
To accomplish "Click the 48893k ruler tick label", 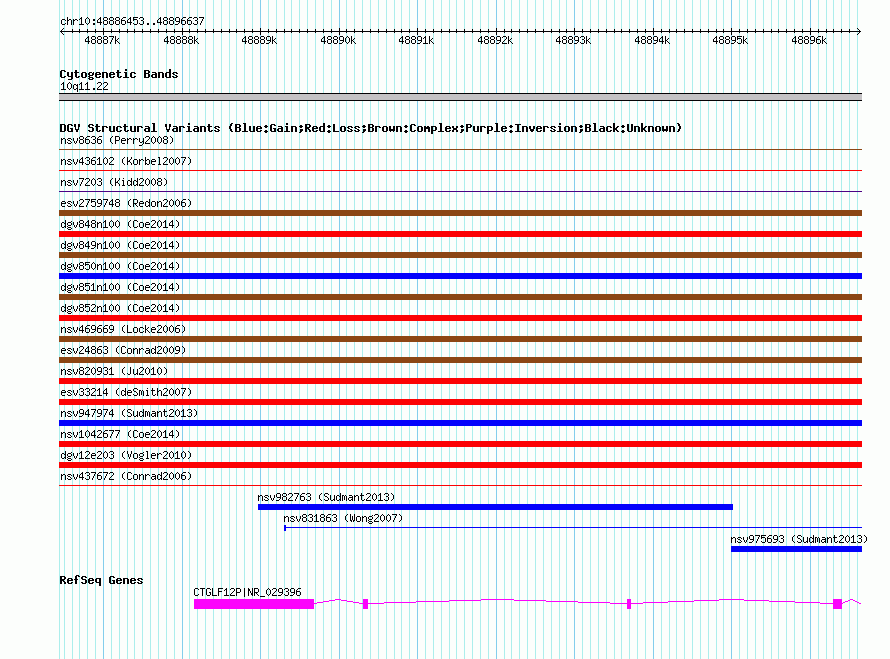I will click(573, 40).
